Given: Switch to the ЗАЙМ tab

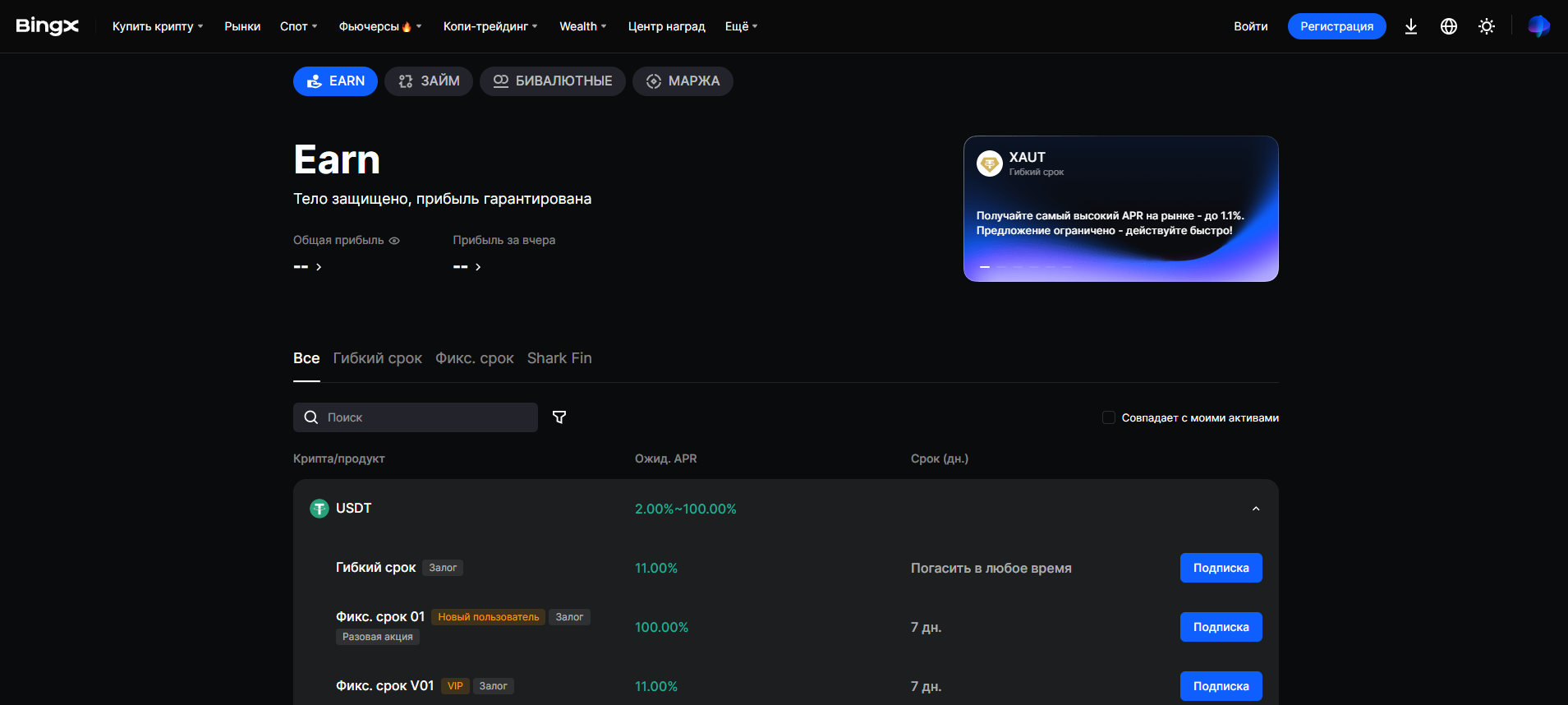Looking at the screenshot, I should click(429, 81).
